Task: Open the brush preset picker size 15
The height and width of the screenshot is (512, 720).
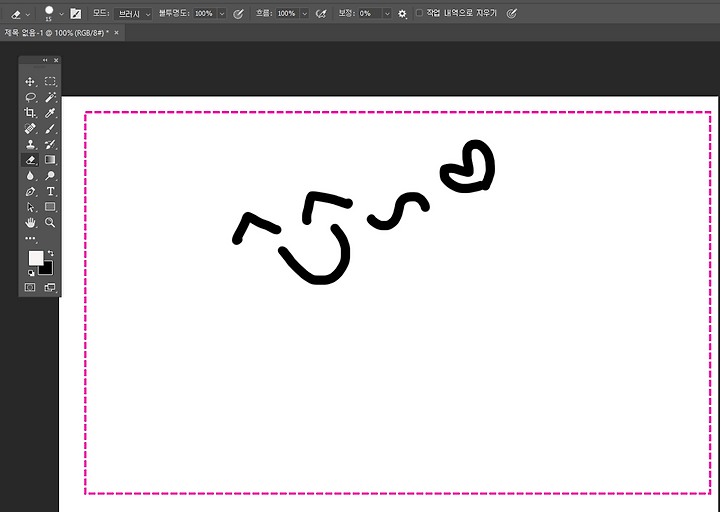Action: pyautogui.click(x=53, y=13)
